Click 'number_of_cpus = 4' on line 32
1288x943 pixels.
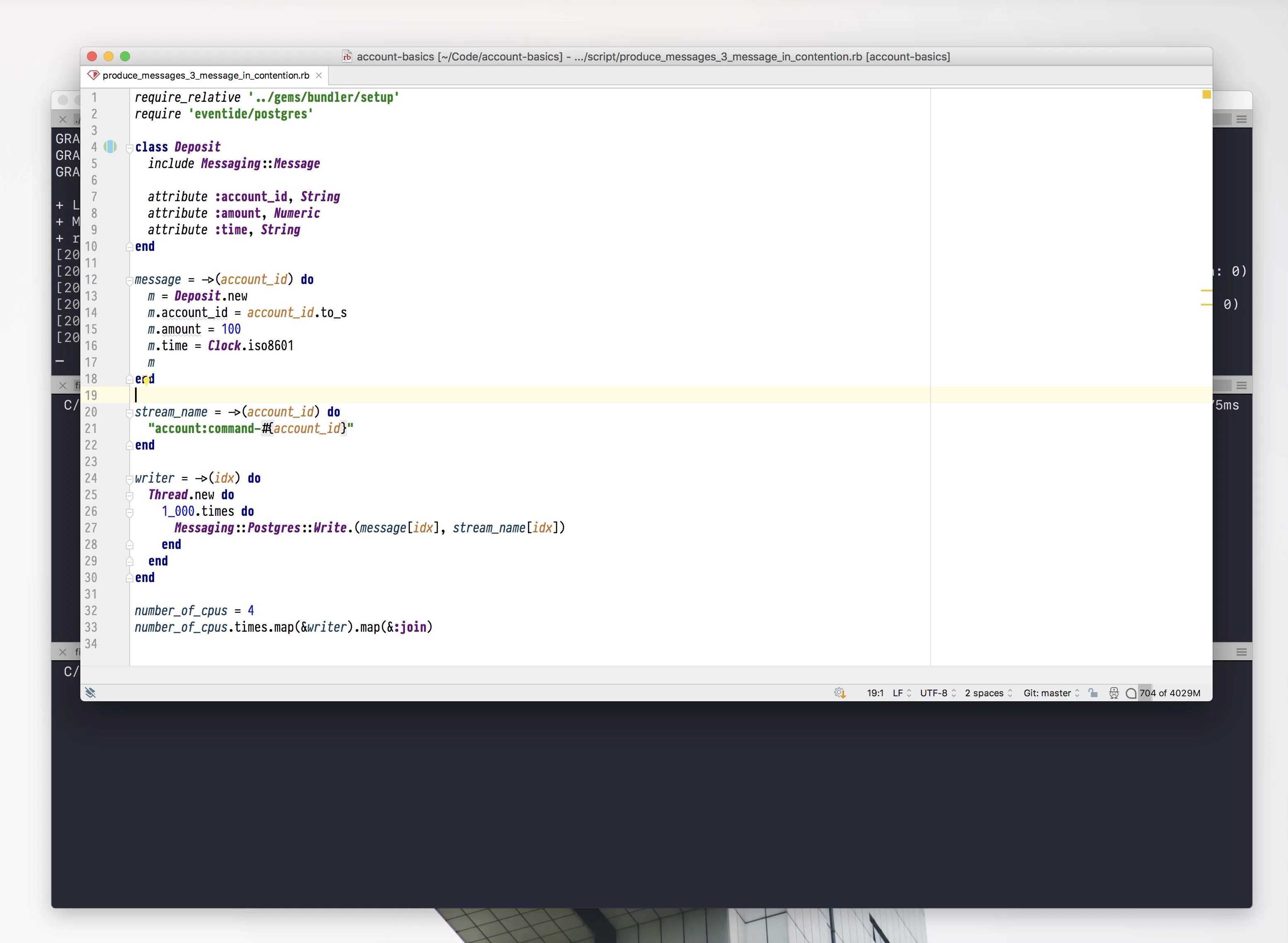click(x=194, y=611)
